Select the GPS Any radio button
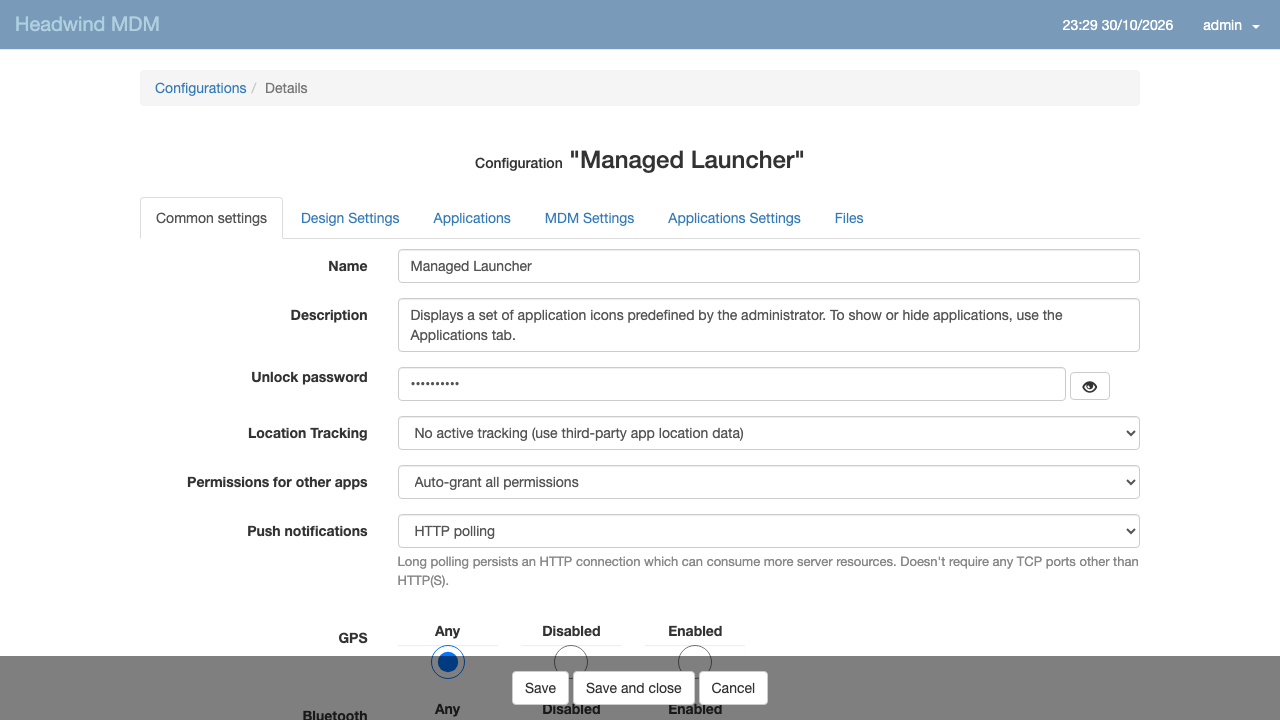Viewport: 1280px width, 720px height. [448, 661]
